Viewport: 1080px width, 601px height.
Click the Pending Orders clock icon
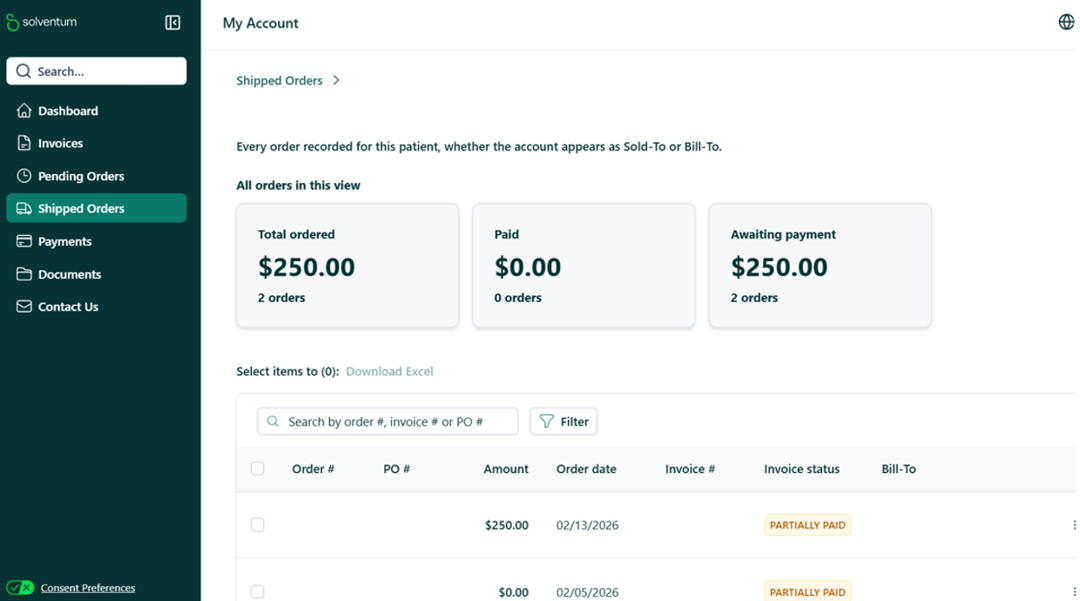click(24, 176)
